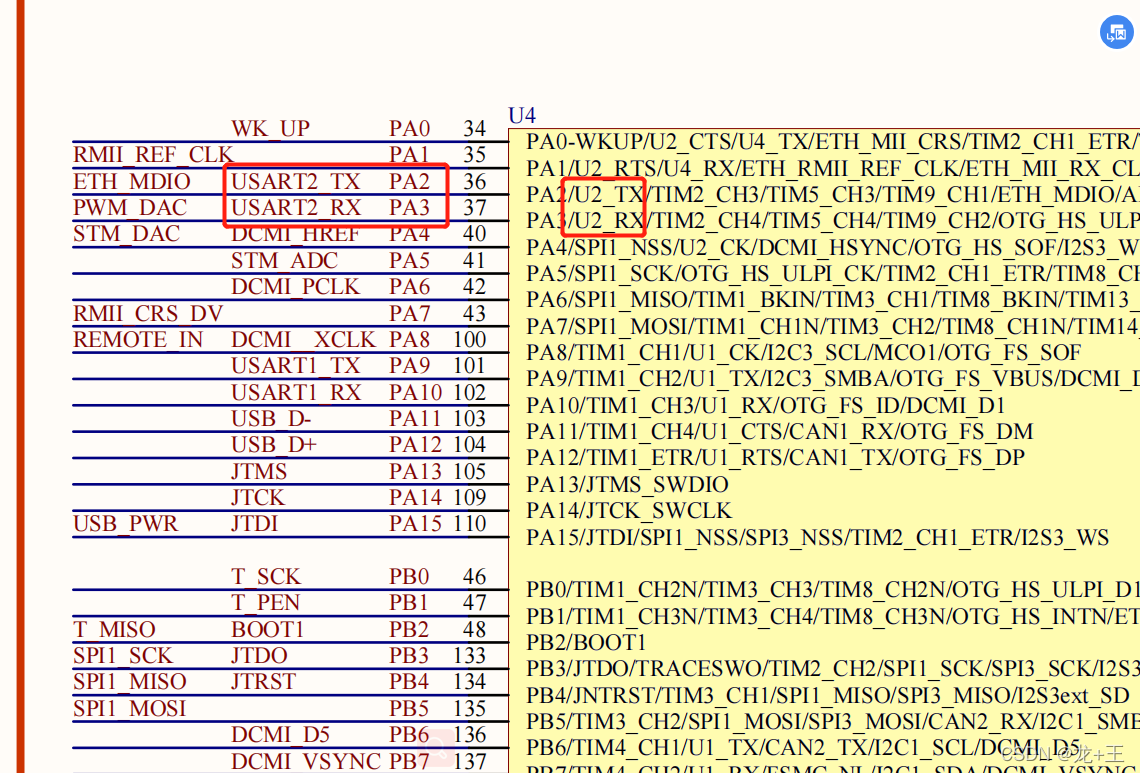Click the T_PEN net label
The image size is (1140, 773).
265,603
